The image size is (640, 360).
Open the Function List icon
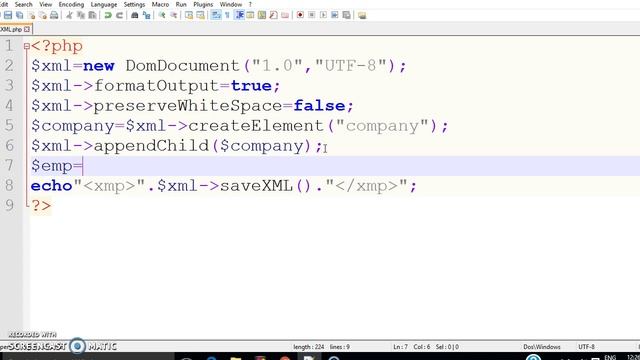tap(273, 16)
